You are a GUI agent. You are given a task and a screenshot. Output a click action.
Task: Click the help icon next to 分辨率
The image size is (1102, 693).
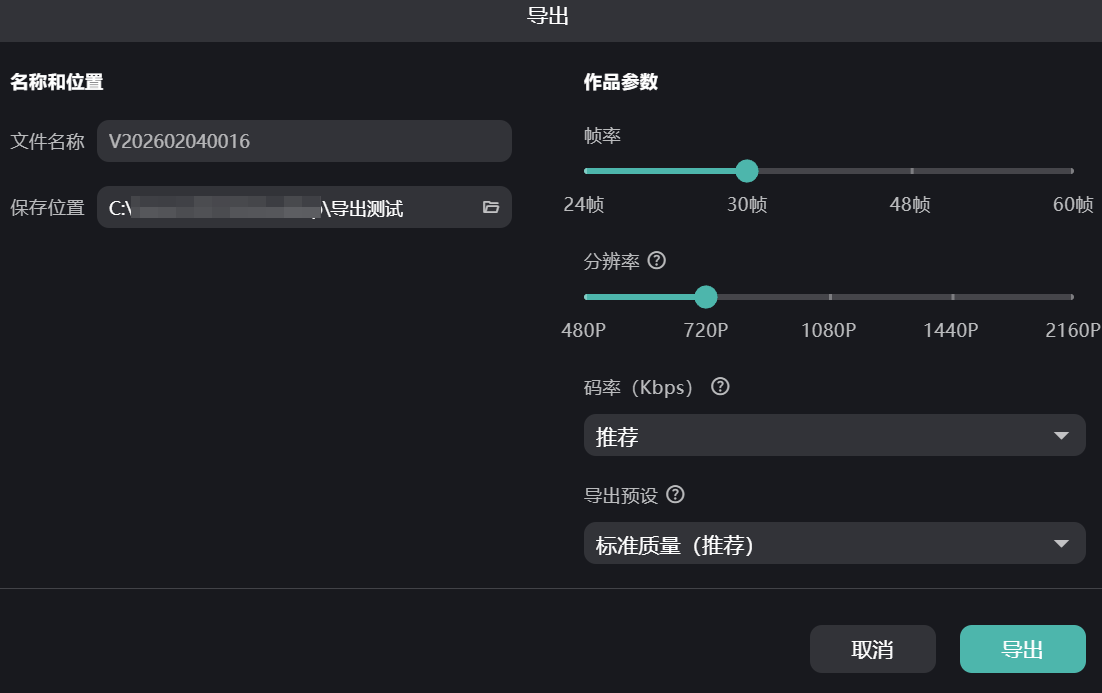(x=657, y=261)
